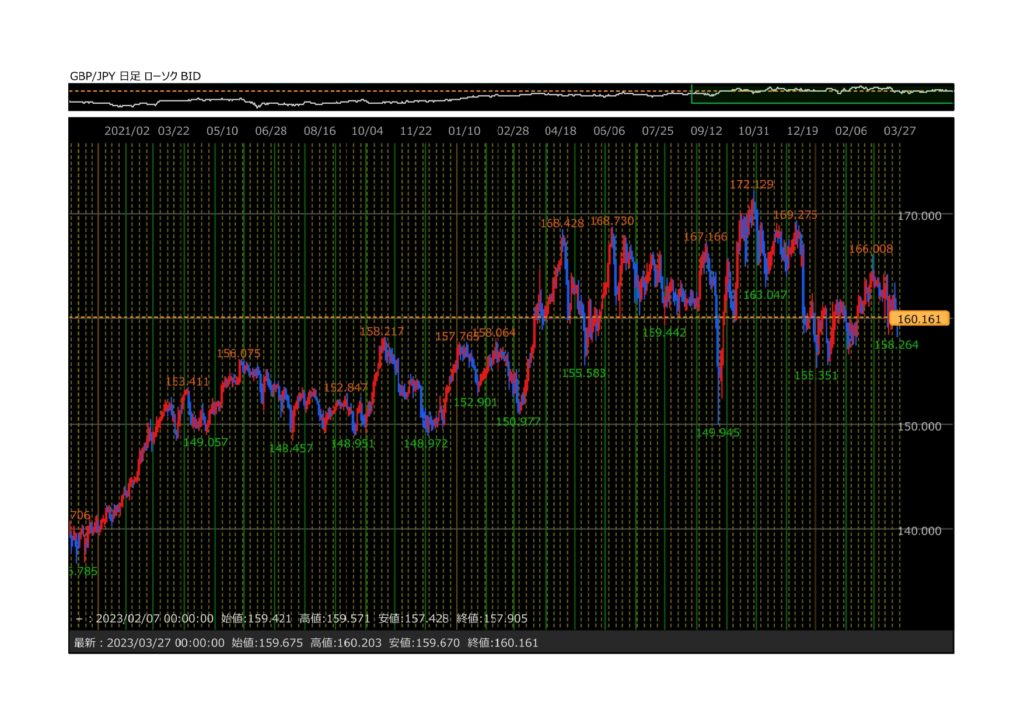Click the 155.351 low label

click(815, 375)
